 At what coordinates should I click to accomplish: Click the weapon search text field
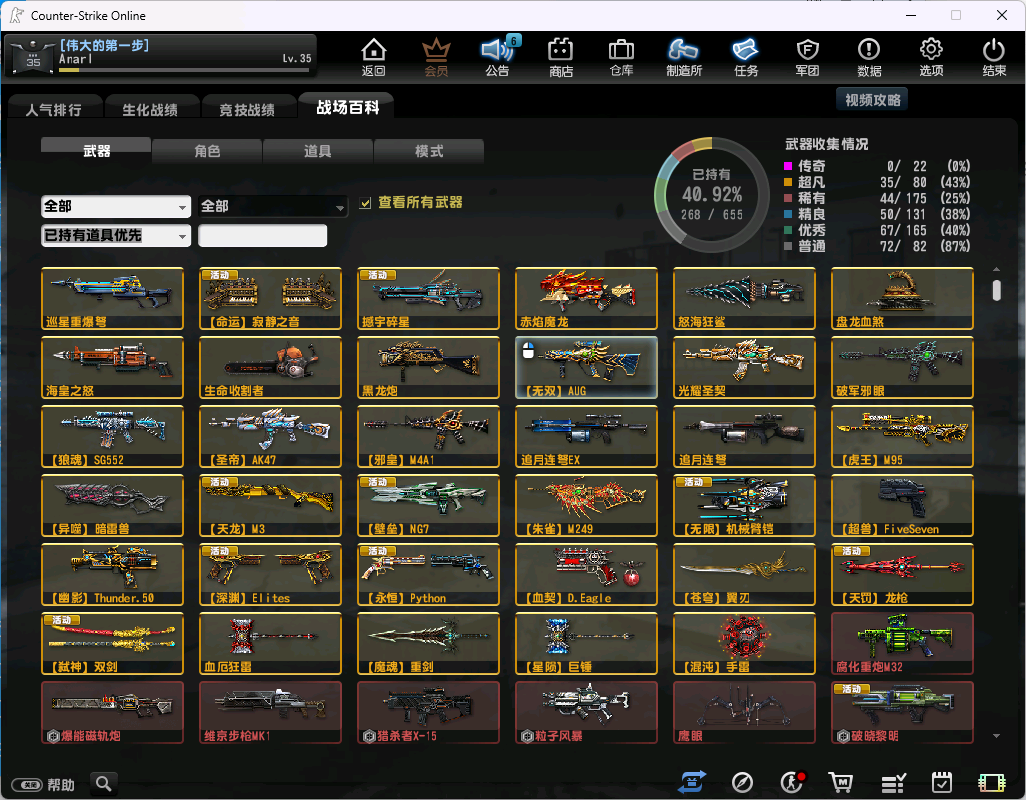[x=262, y=235]
